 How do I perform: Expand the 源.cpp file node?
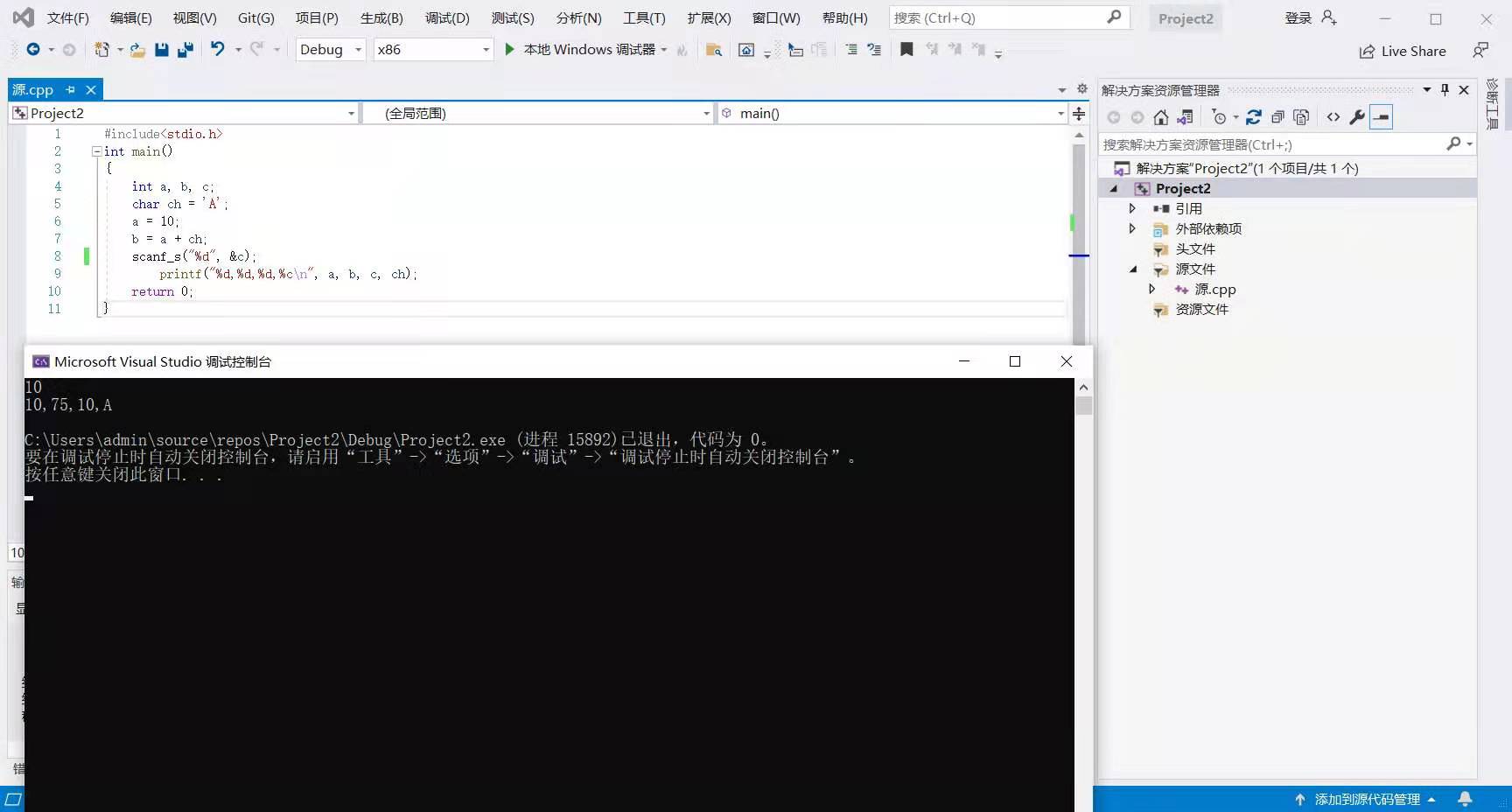(x=1151, y=289)
